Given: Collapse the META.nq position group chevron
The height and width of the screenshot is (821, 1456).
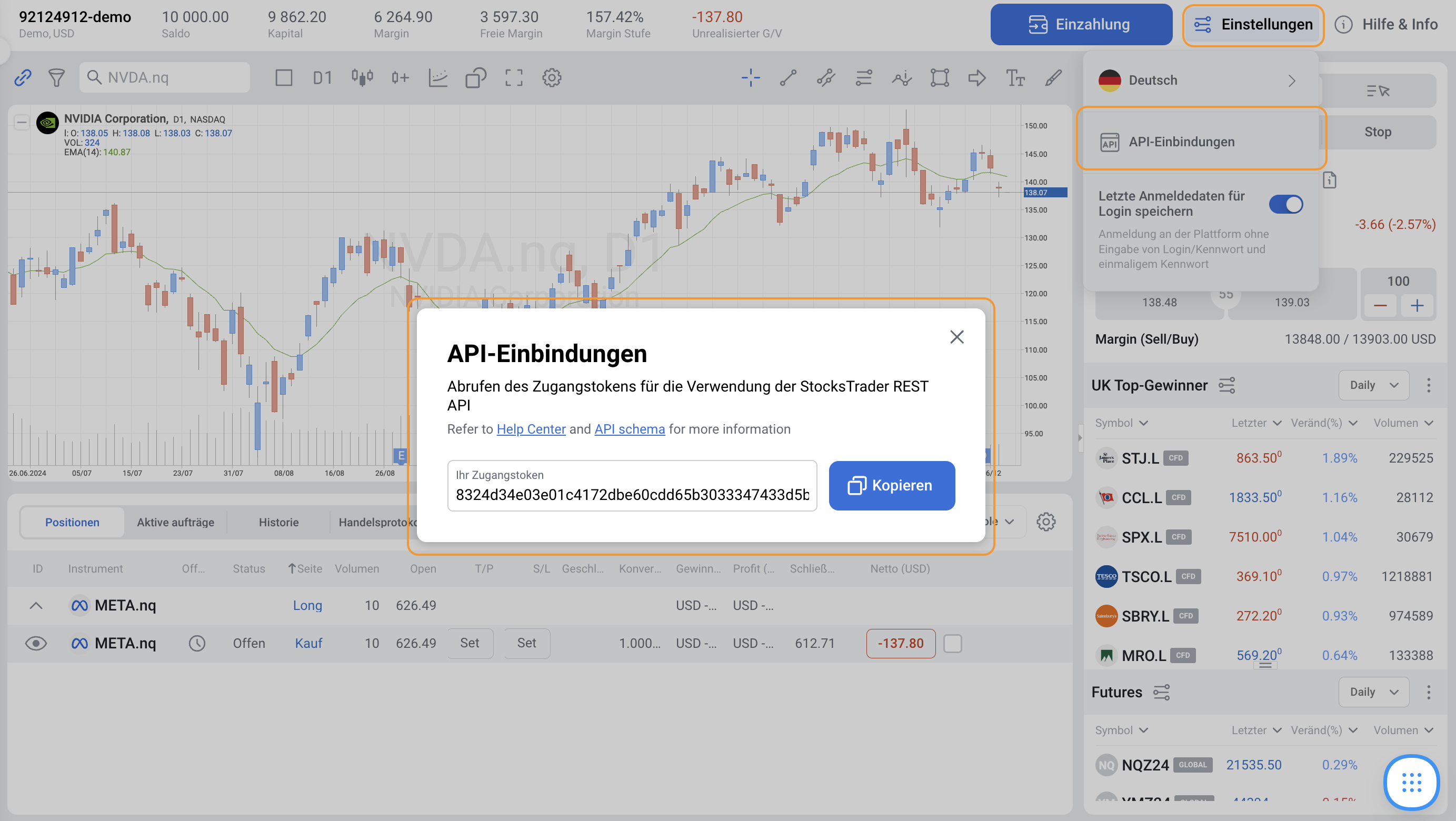Looking at the screenshot, I should click(x=36, y=606).
